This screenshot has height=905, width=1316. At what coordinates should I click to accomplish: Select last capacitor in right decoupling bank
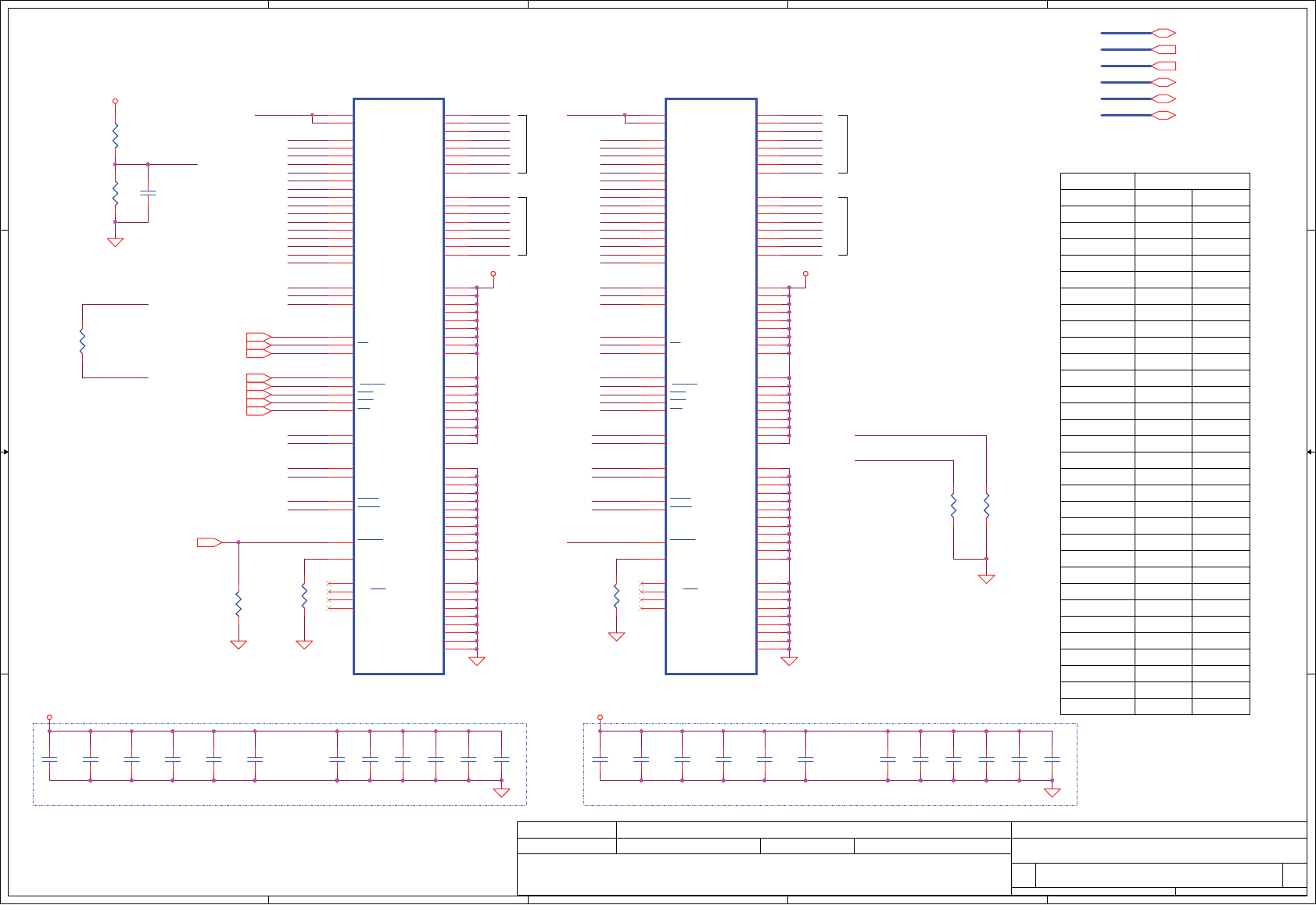[x=1052, y=759]
